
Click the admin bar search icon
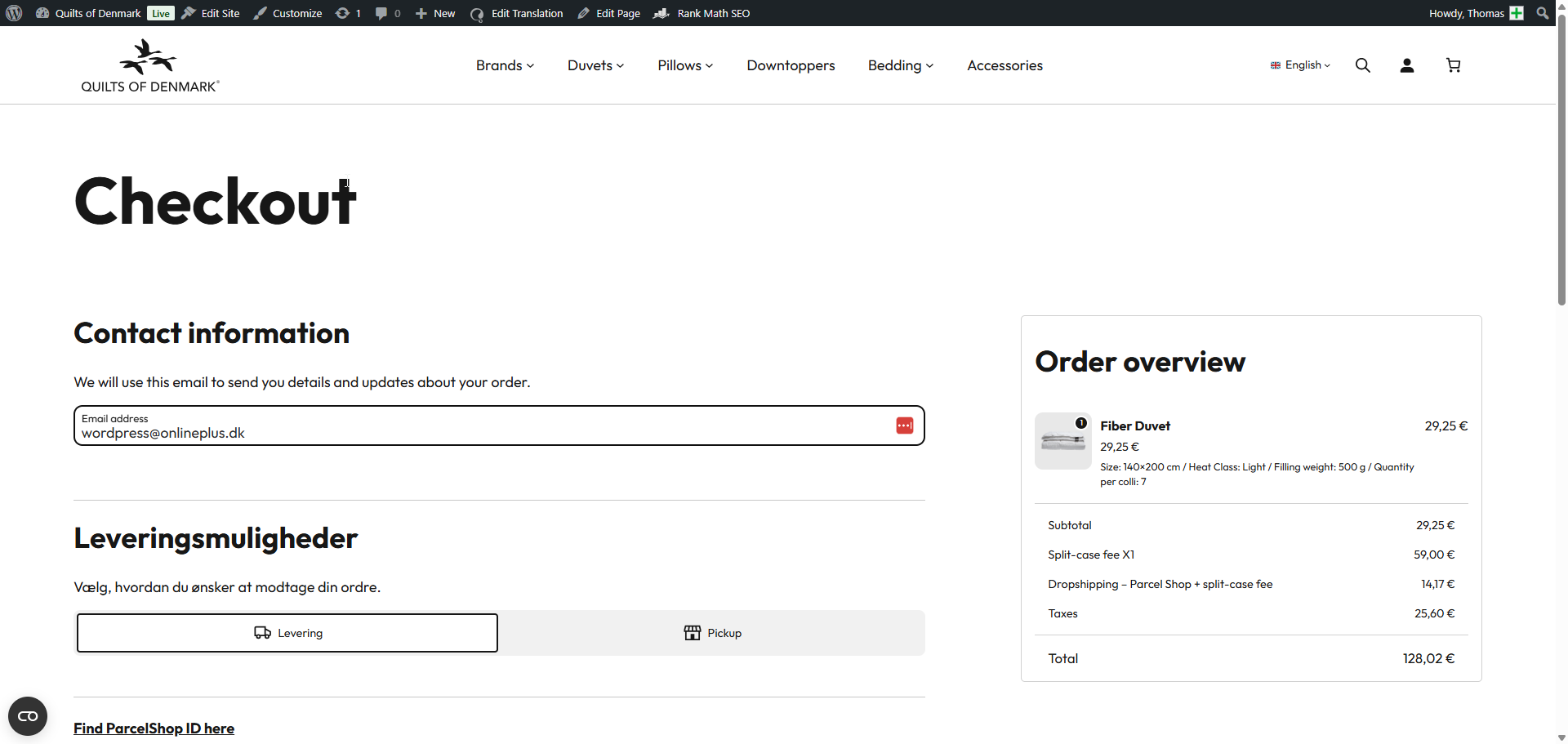[x=1542, y=13]
